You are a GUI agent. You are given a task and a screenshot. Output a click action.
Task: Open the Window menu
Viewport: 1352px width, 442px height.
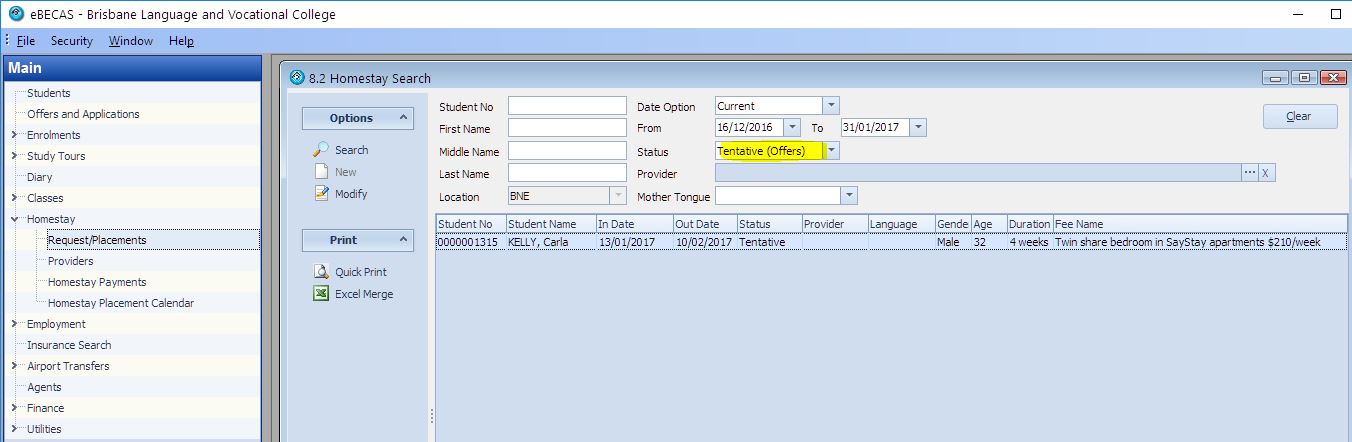point(131,41)
